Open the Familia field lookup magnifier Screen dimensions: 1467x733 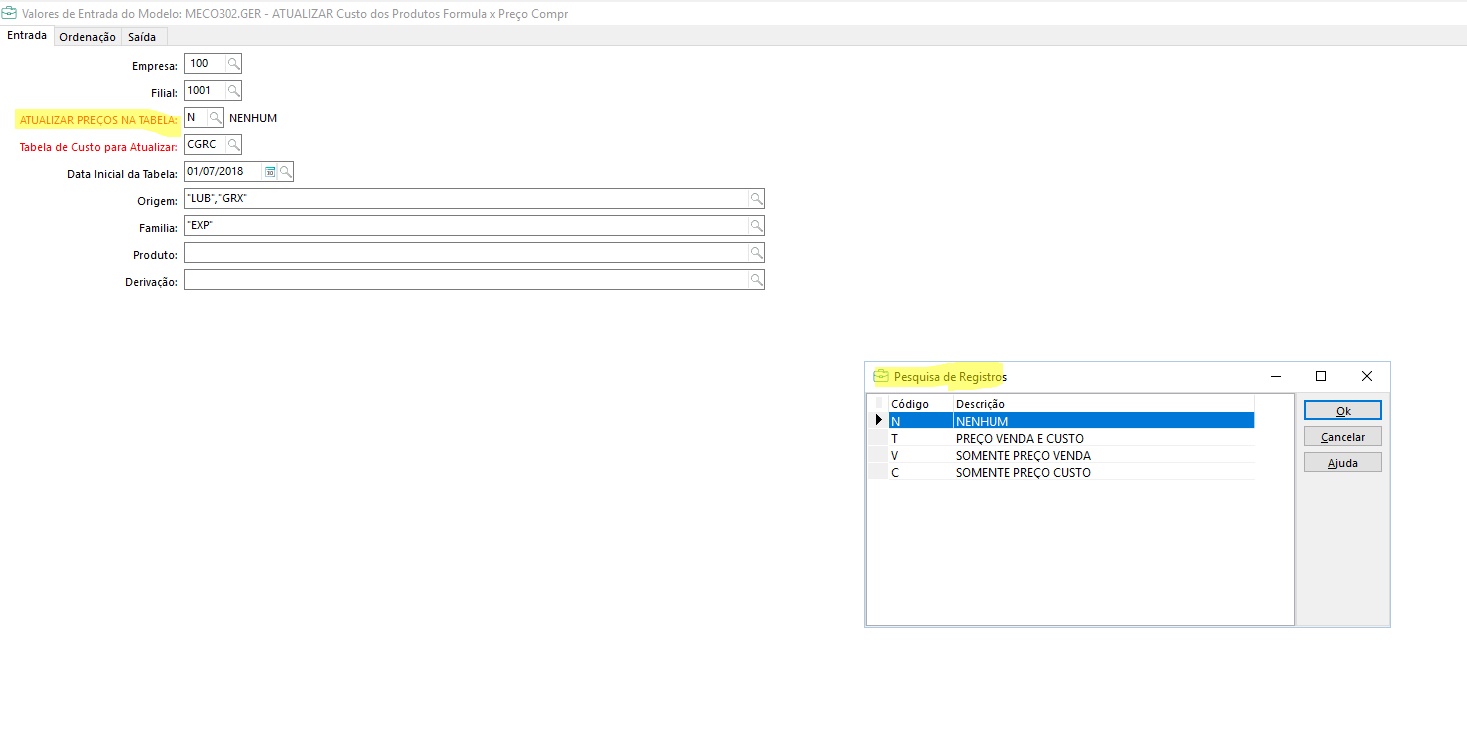click(x=756, y=226)
